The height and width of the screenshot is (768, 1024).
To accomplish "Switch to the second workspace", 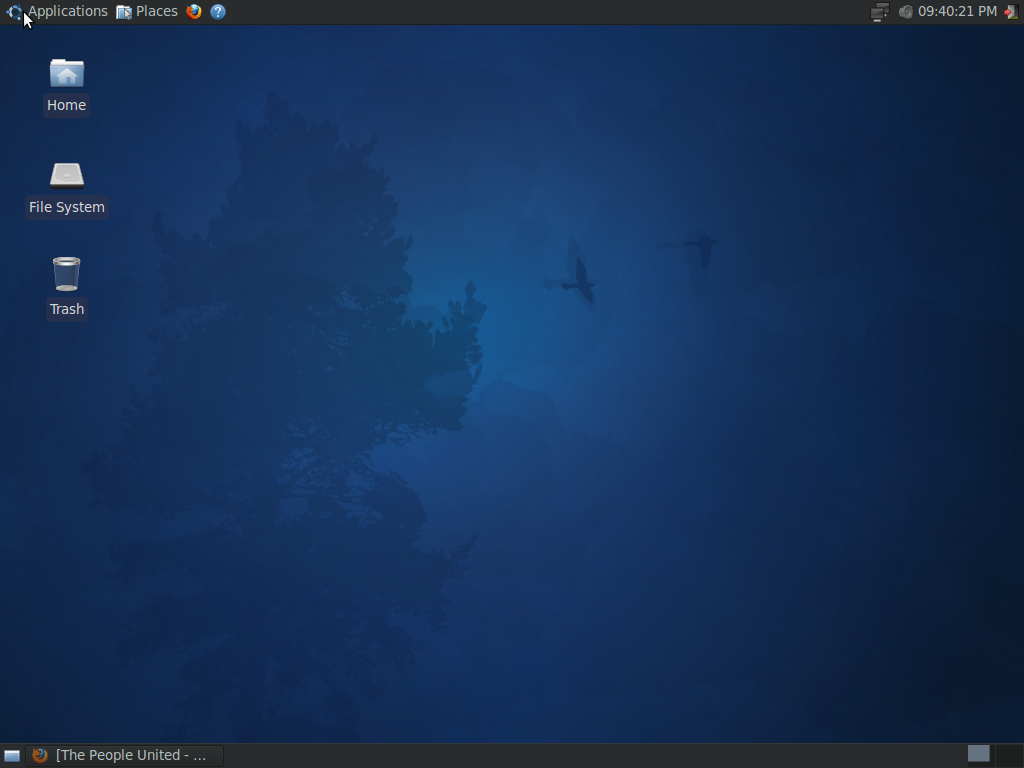I will coord(1008,754).
